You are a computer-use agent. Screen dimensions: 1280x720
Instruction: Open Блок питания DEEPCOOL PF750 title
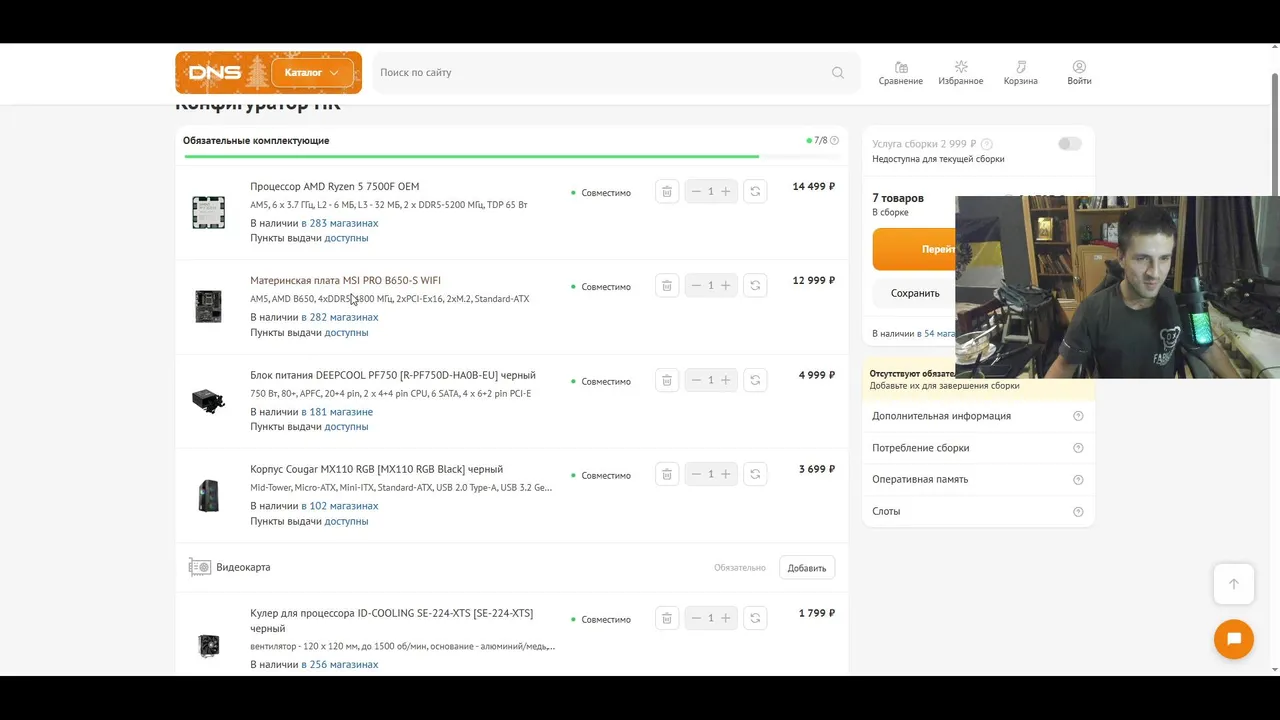click(x=393, y=375)
